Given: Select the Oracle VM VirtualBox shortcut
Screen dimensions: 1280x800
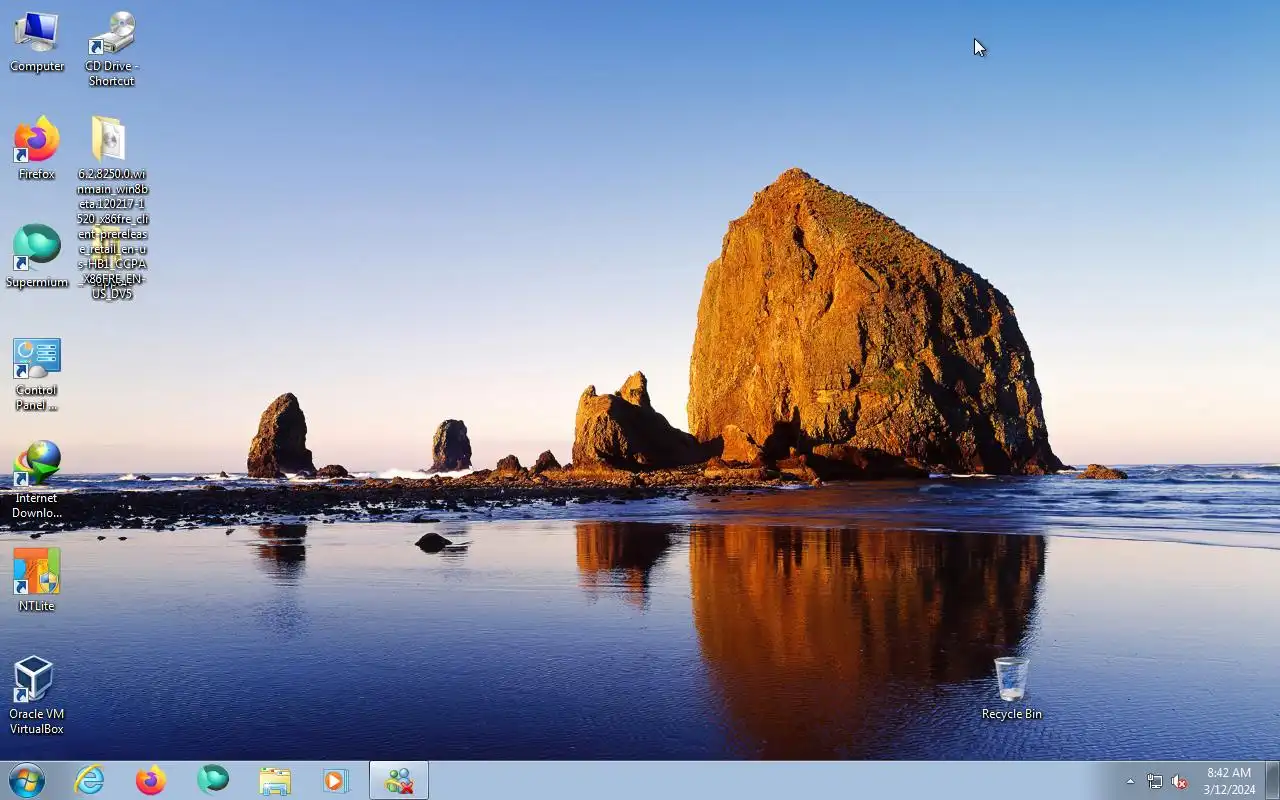Looking at the screenshot, I should point(37,696).
